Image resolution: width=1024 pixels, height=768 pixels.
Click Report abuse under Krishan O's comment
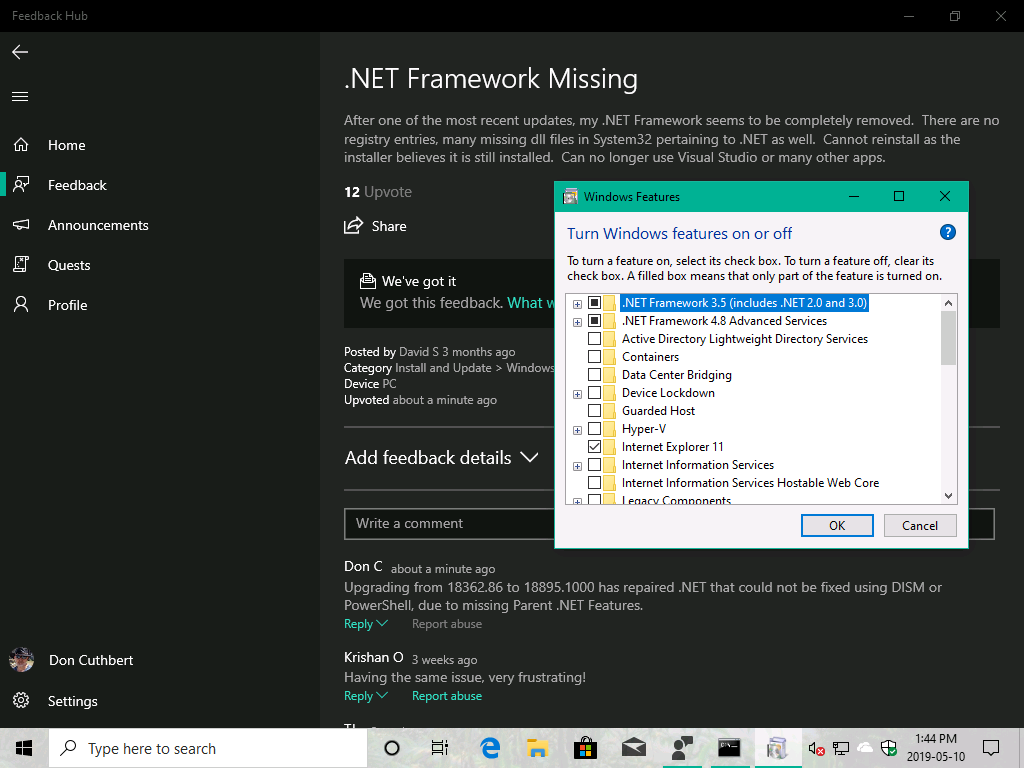(447, 696)
